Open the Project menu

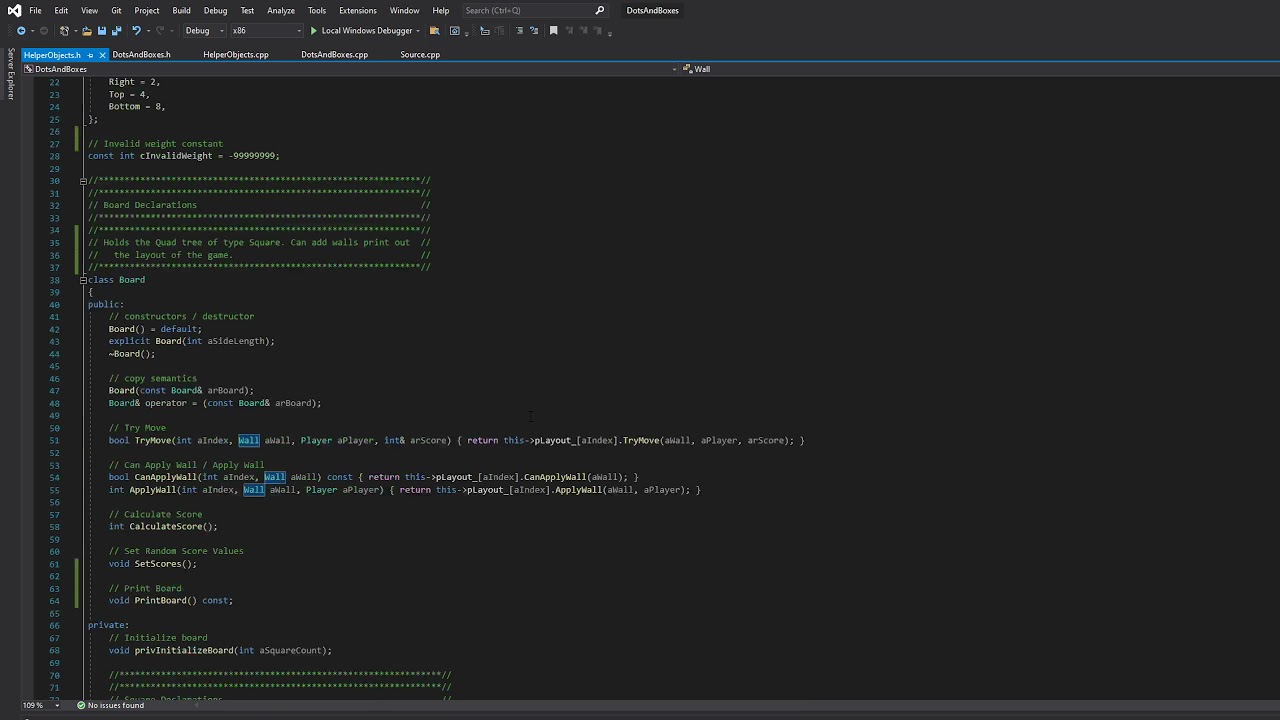147,11
